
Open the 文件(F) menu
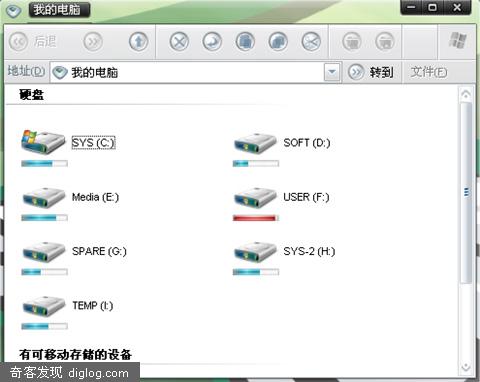click(x=429, y=72)
